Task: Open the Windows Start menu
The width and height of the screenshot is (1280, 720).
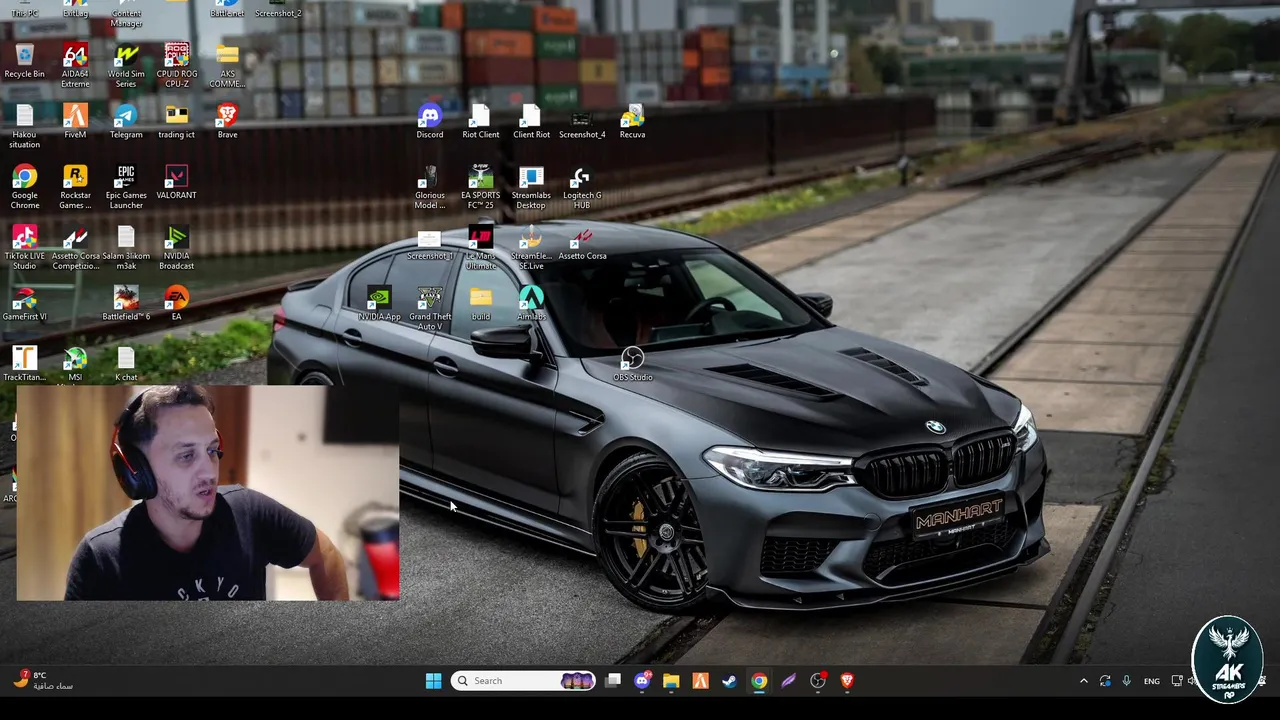Action: 433,681
